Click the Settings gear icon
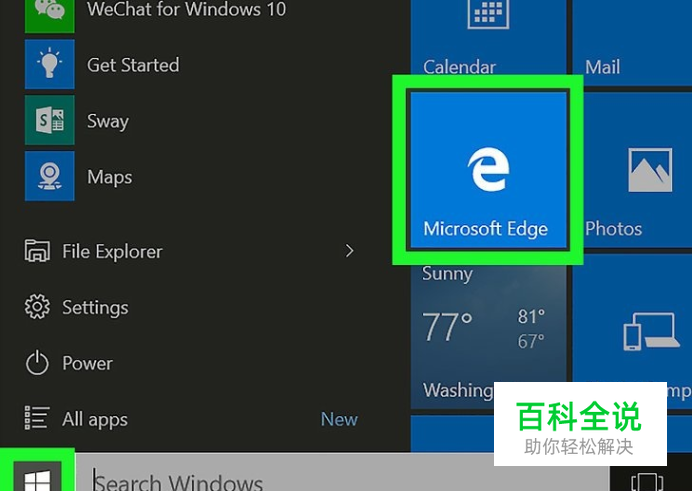 coord(37,307)
